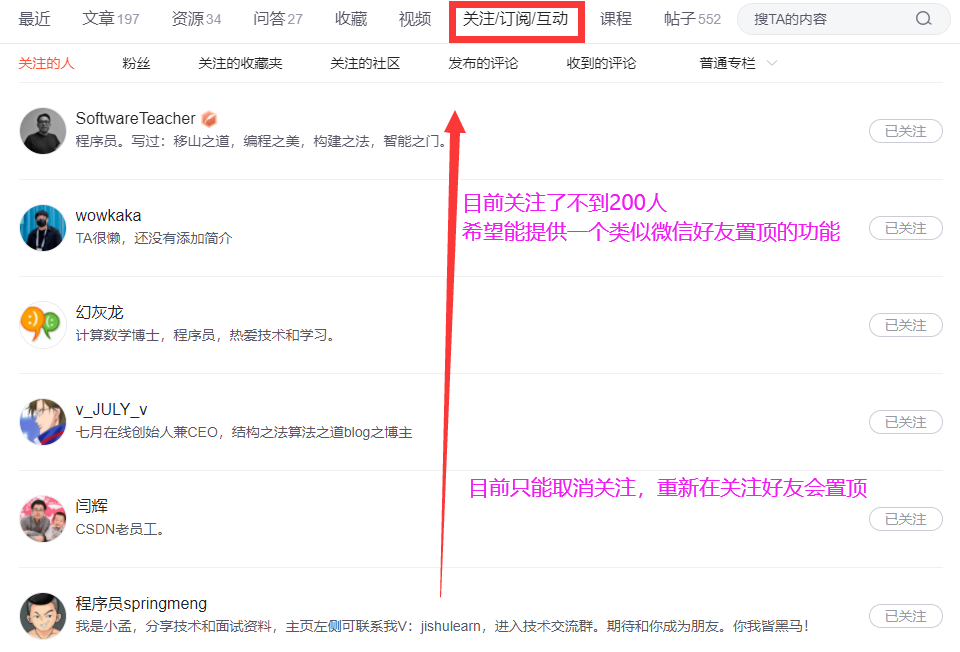Open the SoftwareTeacher profile link

135,118
